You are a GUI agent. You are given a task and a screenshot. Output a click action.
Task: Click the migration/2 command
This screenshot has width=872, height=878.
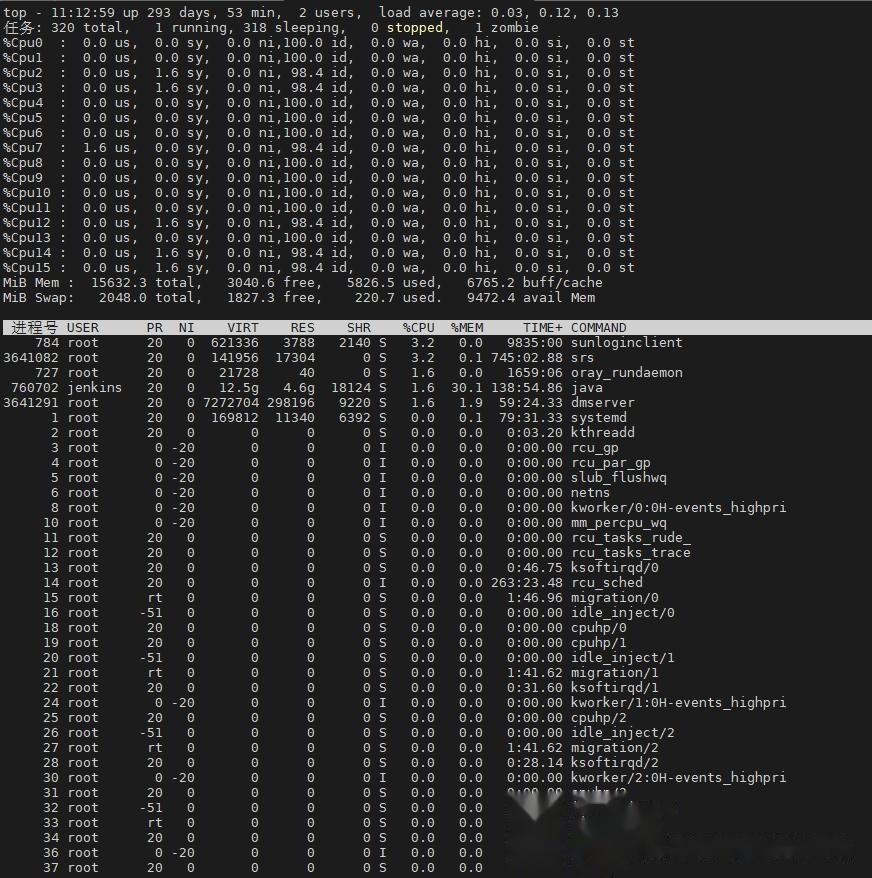point(614,748)
